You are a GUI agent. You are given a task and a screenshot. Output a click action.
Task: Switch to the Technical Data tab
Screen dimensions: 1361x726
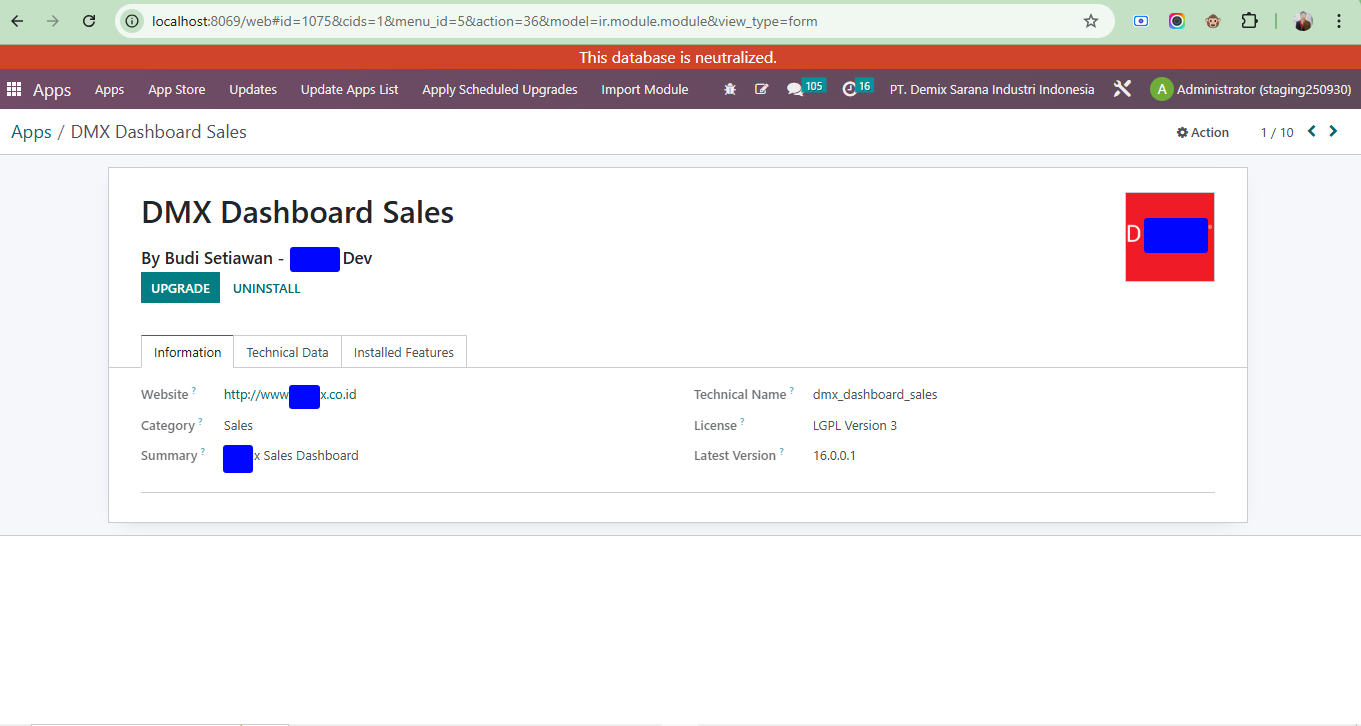288,352
